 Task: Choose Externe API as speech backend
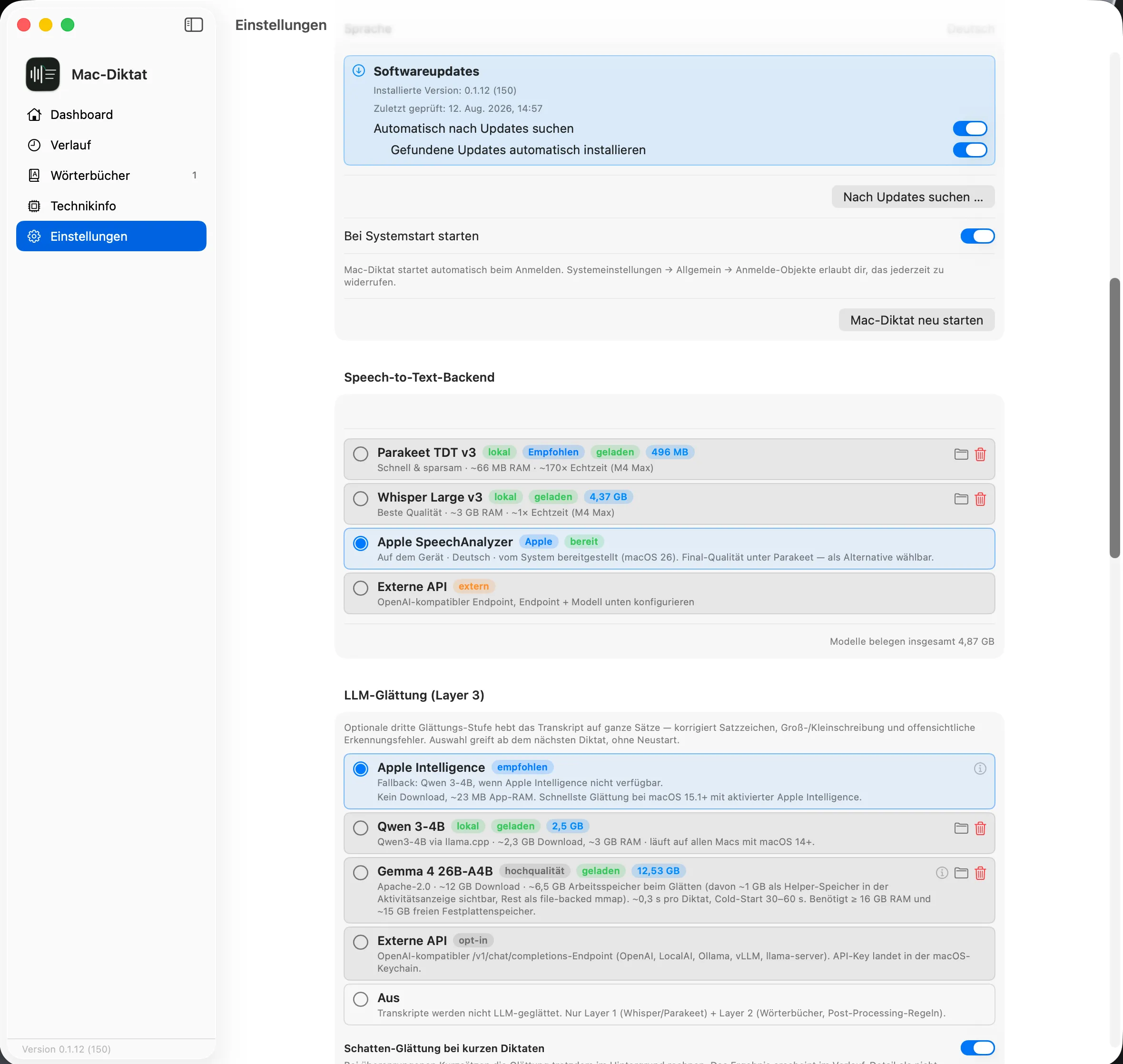click(361, 588)
